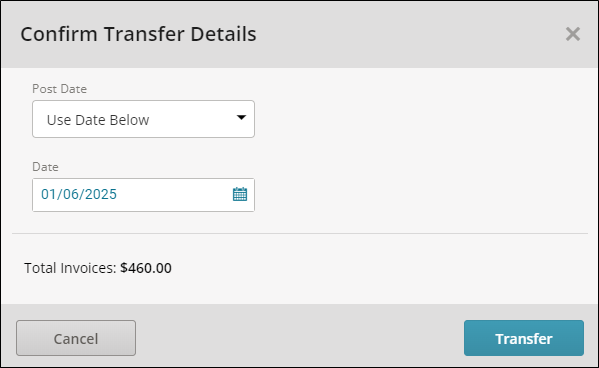The width and height of the screenshot is (599, 368).
Task: Close the Confirm Transfer Details dialog
Action: 573,34
